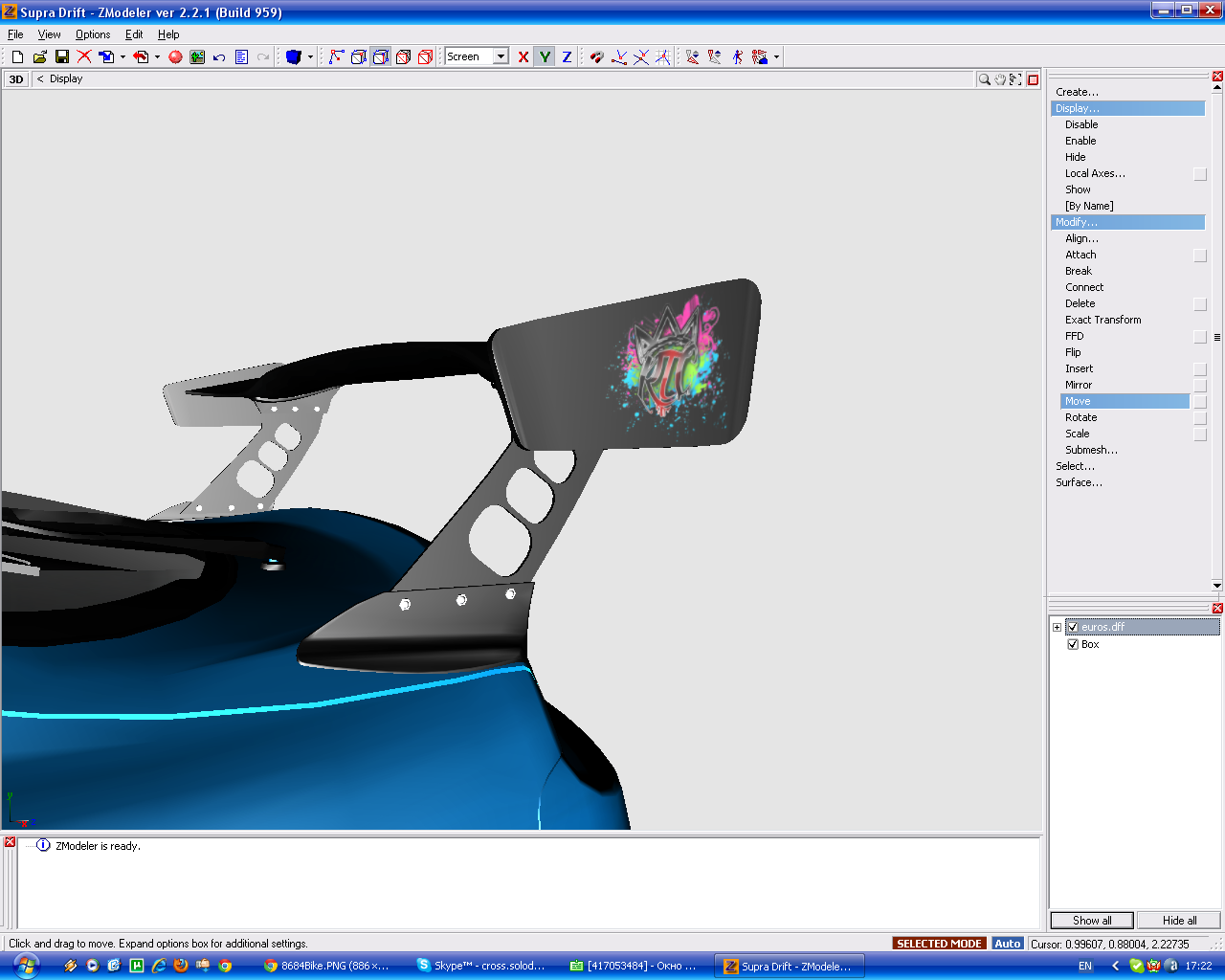
Task: Switch to Skype in the taskbar
Action: coord(481,966)
